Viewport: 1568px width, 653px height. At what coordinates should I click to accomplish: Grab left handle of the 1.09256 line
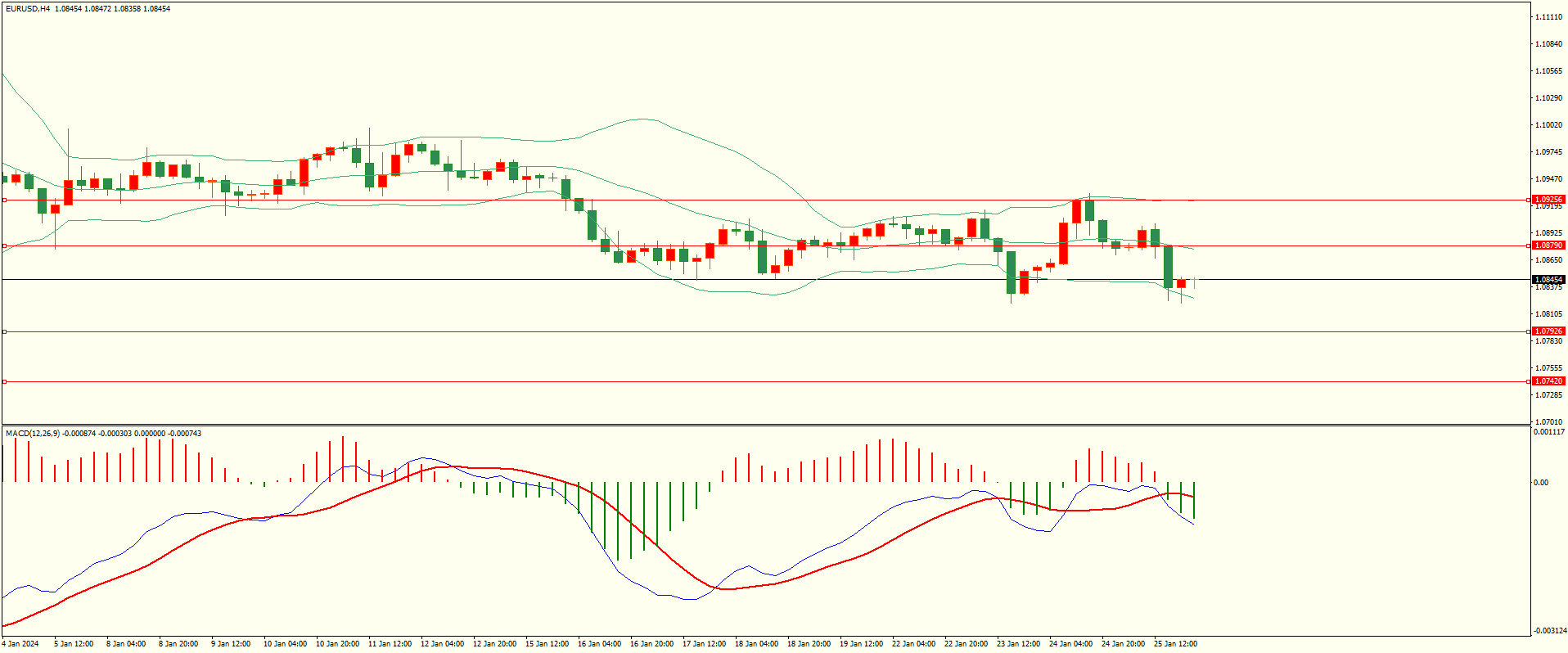click(x=5, y=200)
